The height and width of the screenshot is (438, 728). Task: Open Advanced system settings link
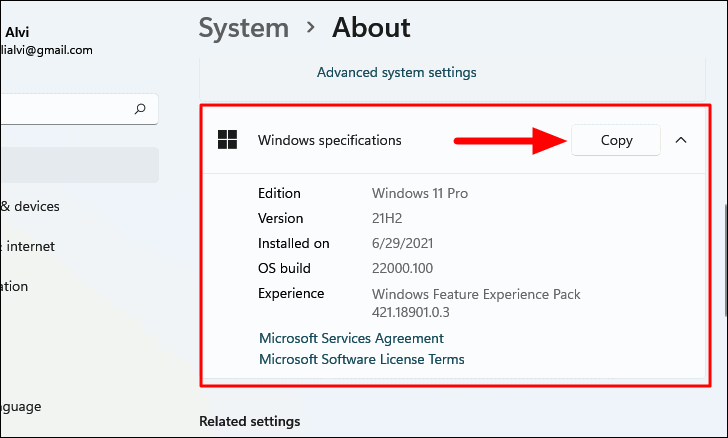tap(396, 72)
